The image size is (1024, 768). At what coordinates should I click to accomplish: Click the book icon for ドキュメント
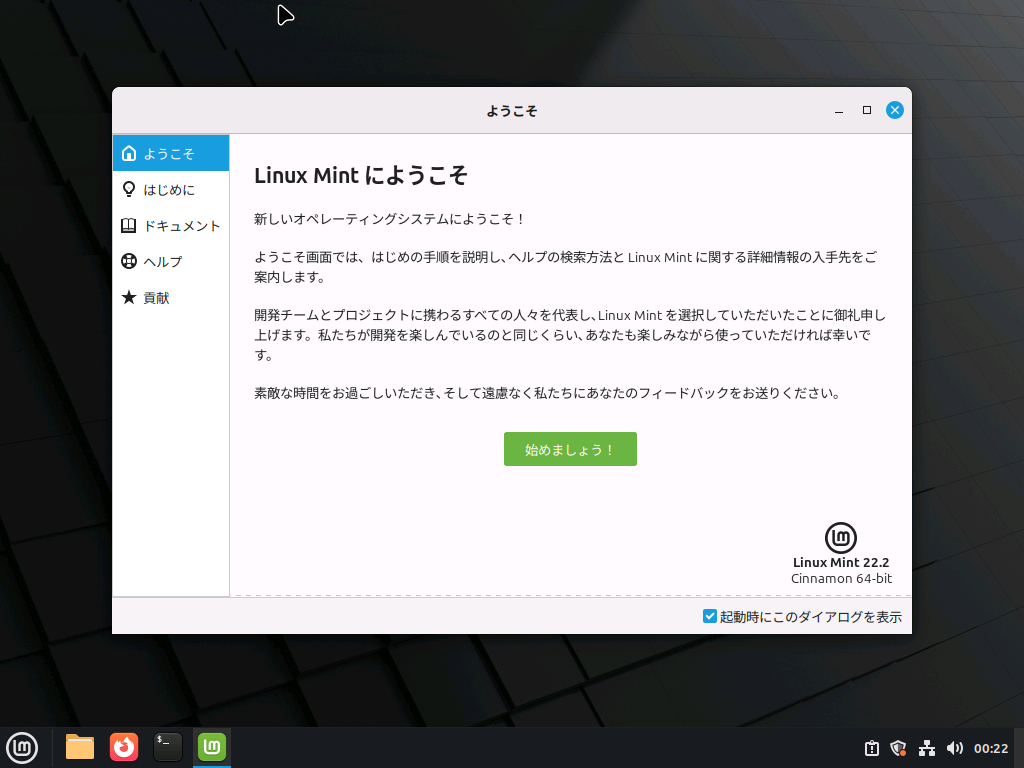click(129, 225)
